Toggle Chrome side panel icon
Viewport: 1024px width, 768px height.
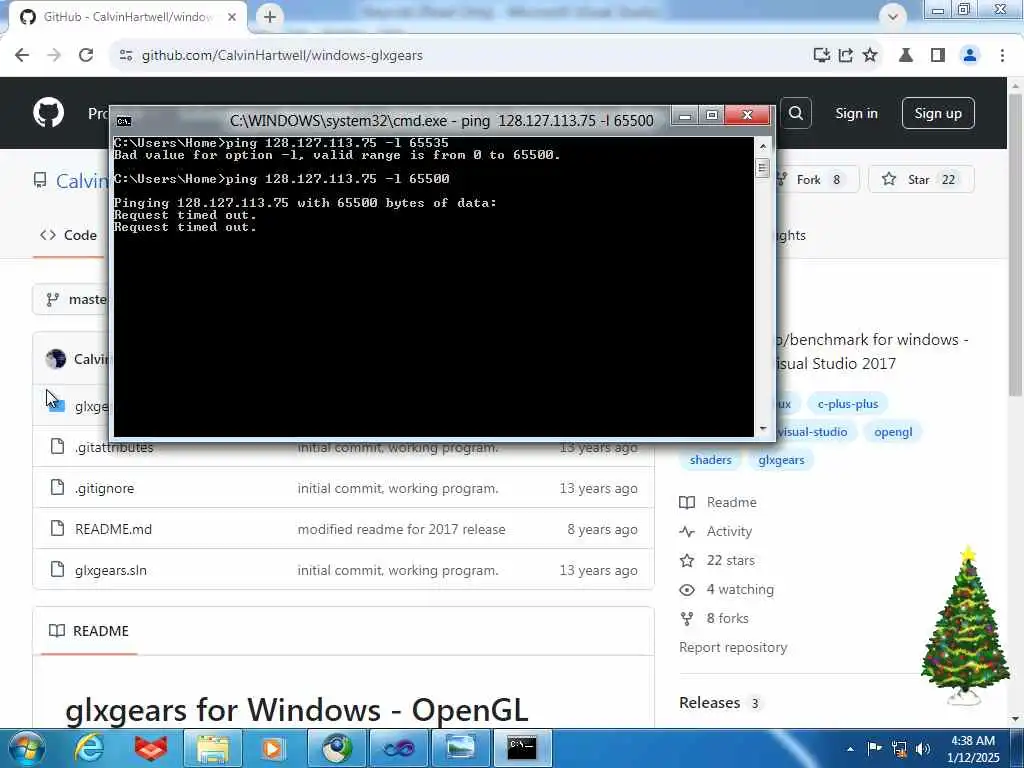click(x=938, y=56)
